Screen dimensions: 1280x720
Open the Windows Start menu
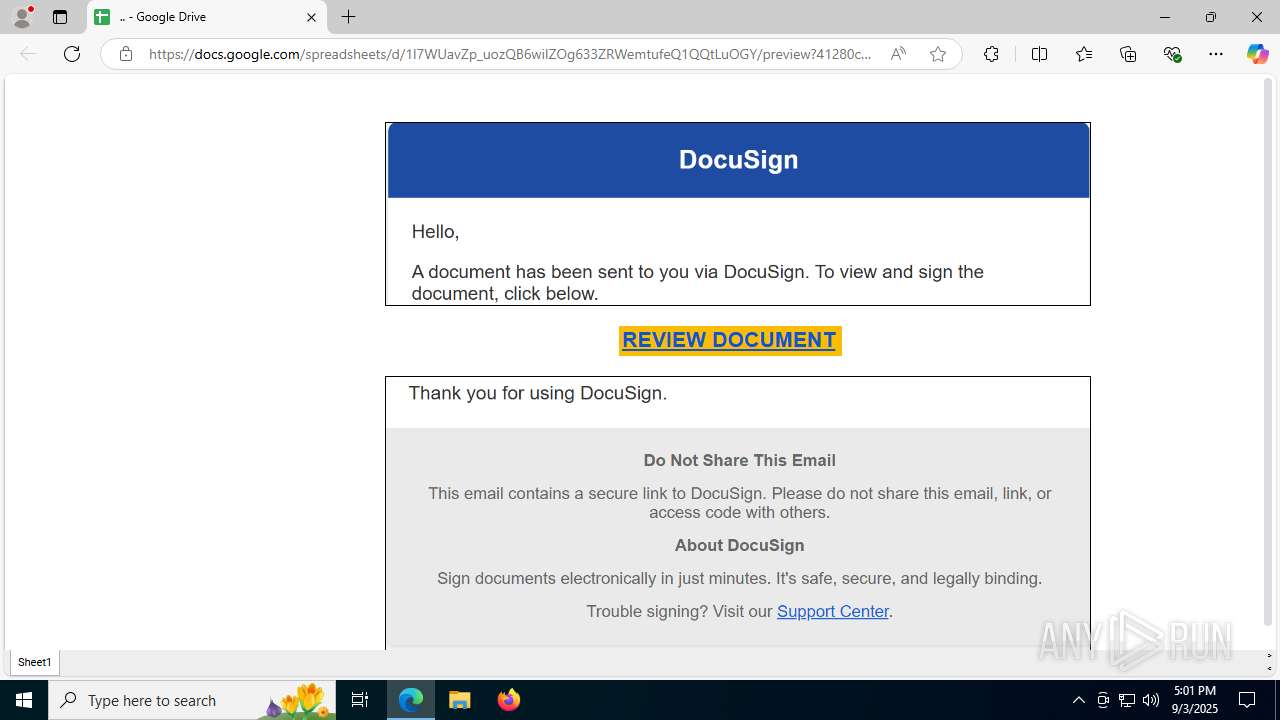coord(24,700)
